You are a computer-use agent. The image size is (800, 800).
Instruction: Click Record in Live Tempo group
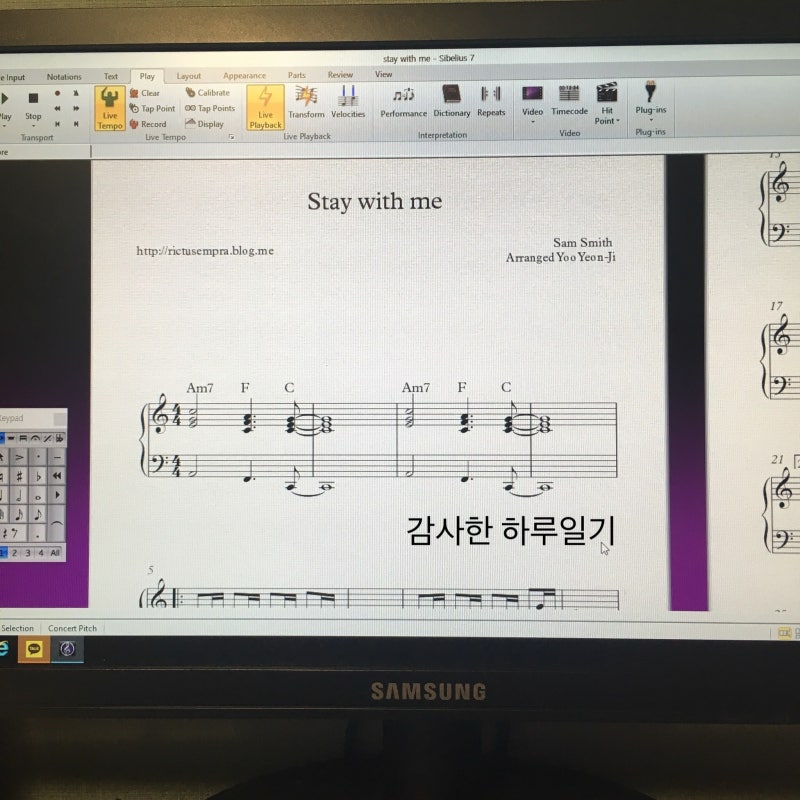pyautogui.click(x=148, y=124)
